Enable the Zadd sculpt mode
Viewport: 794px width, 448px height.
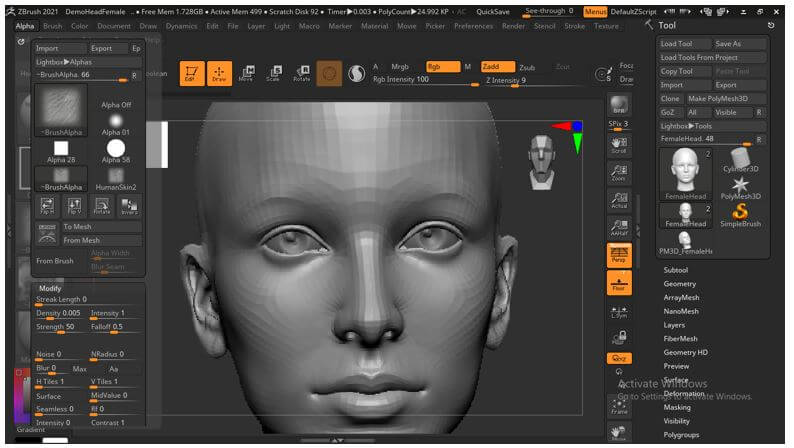point(497,67)
